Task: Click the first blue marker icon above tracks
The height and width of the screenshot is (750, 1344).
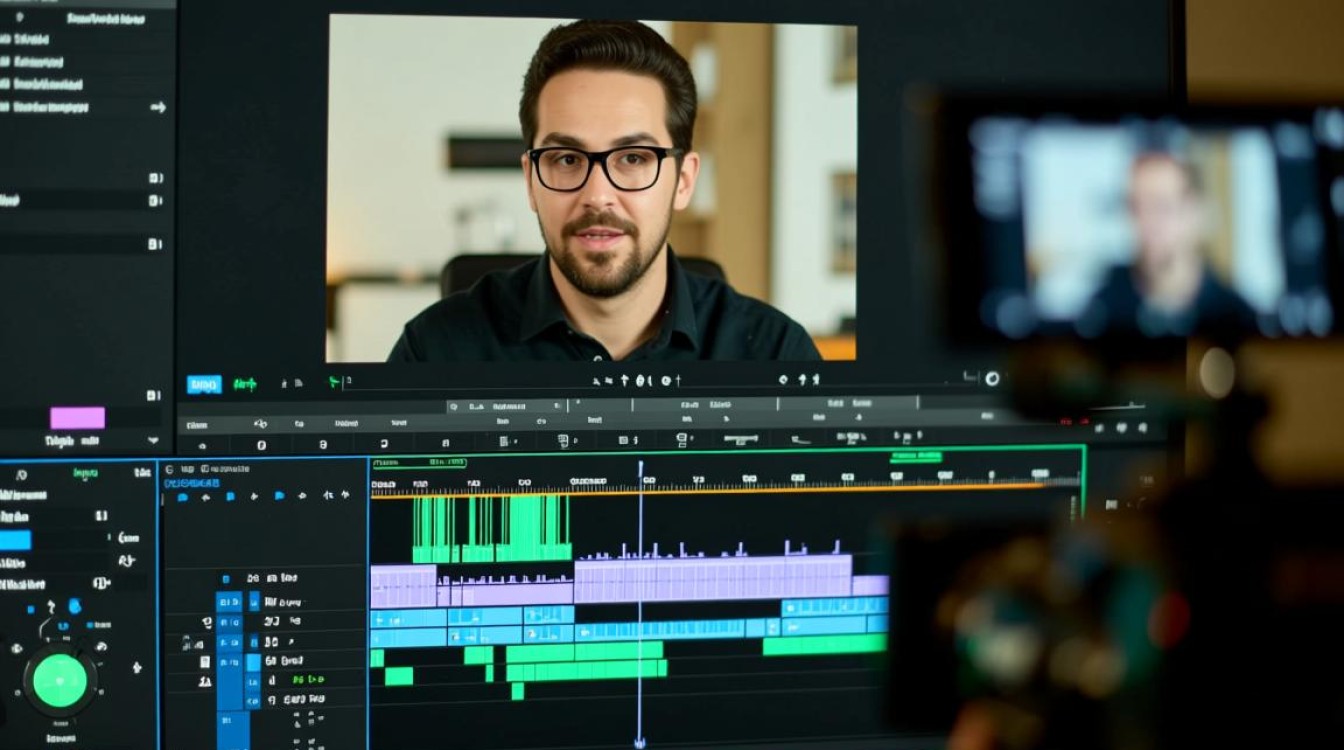Action: (x=182, y=496)
